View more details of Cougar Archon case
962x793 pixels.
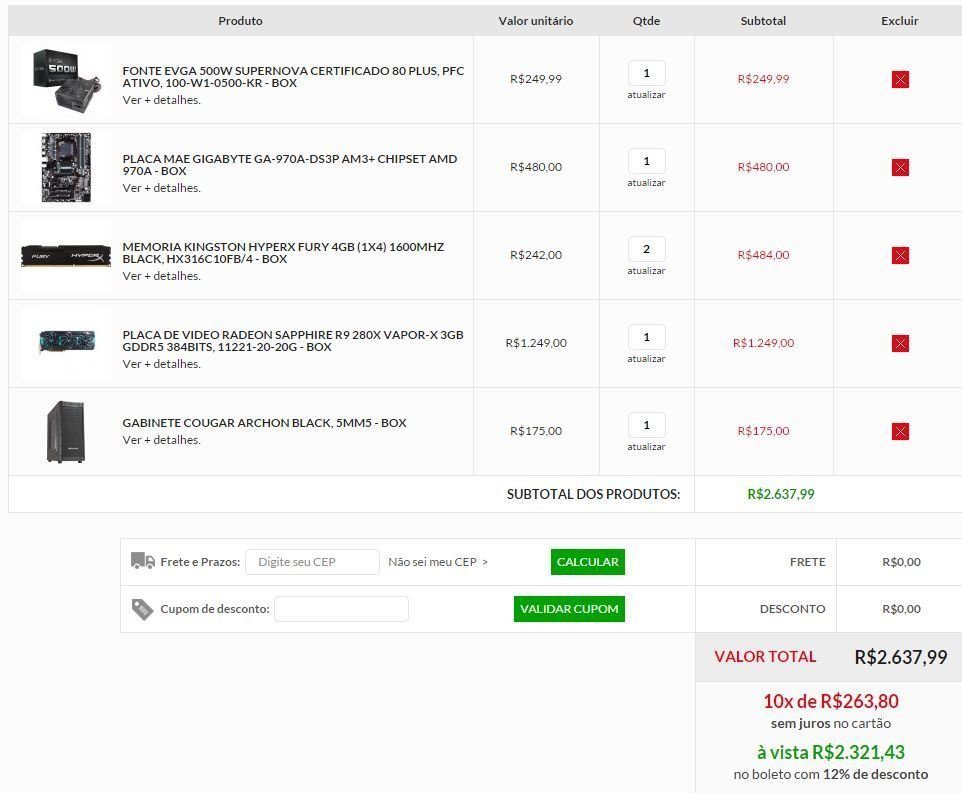pos(161,440)
